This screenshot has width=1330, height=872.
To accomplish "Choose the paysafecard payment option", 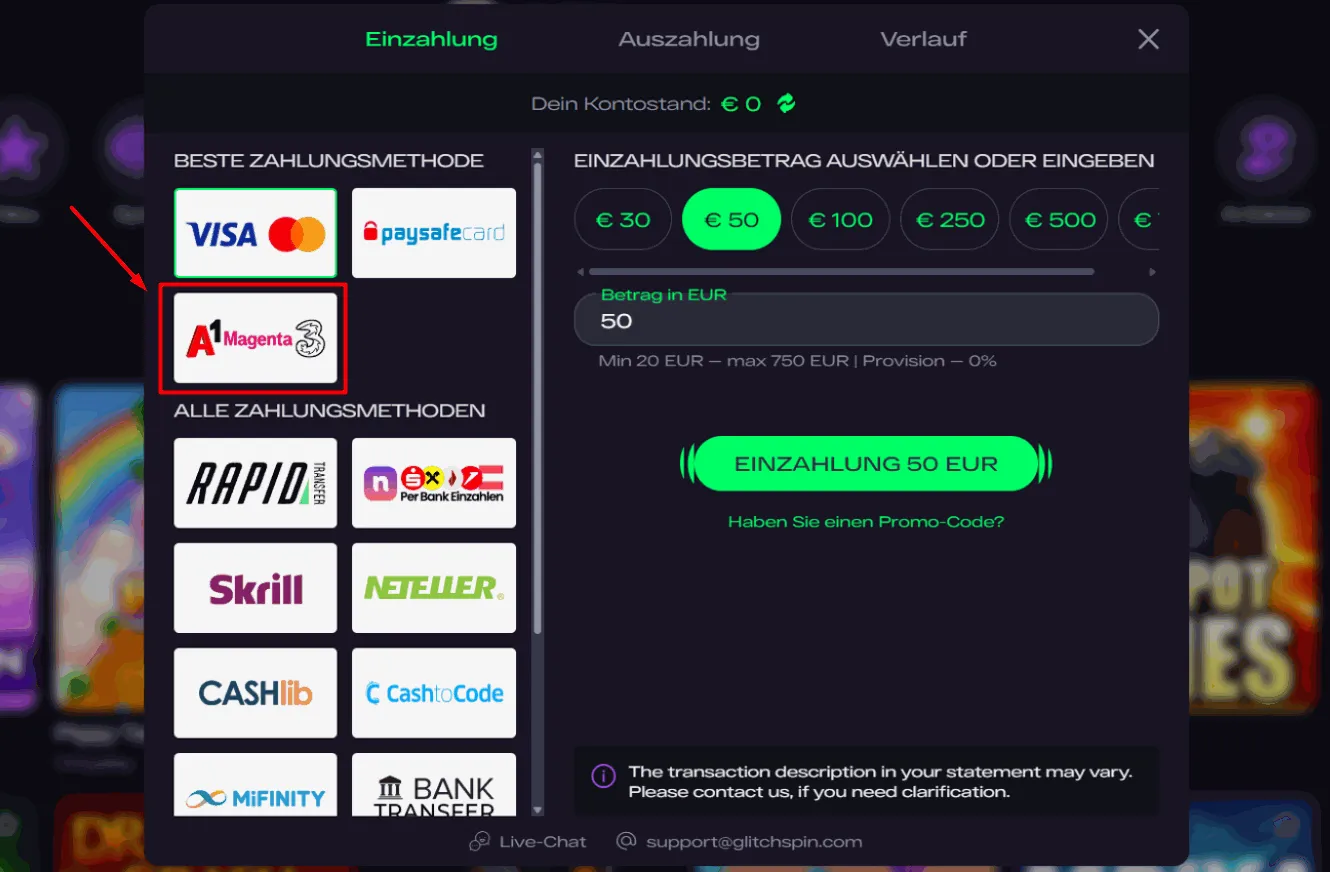I will click(x=434, y=233).
